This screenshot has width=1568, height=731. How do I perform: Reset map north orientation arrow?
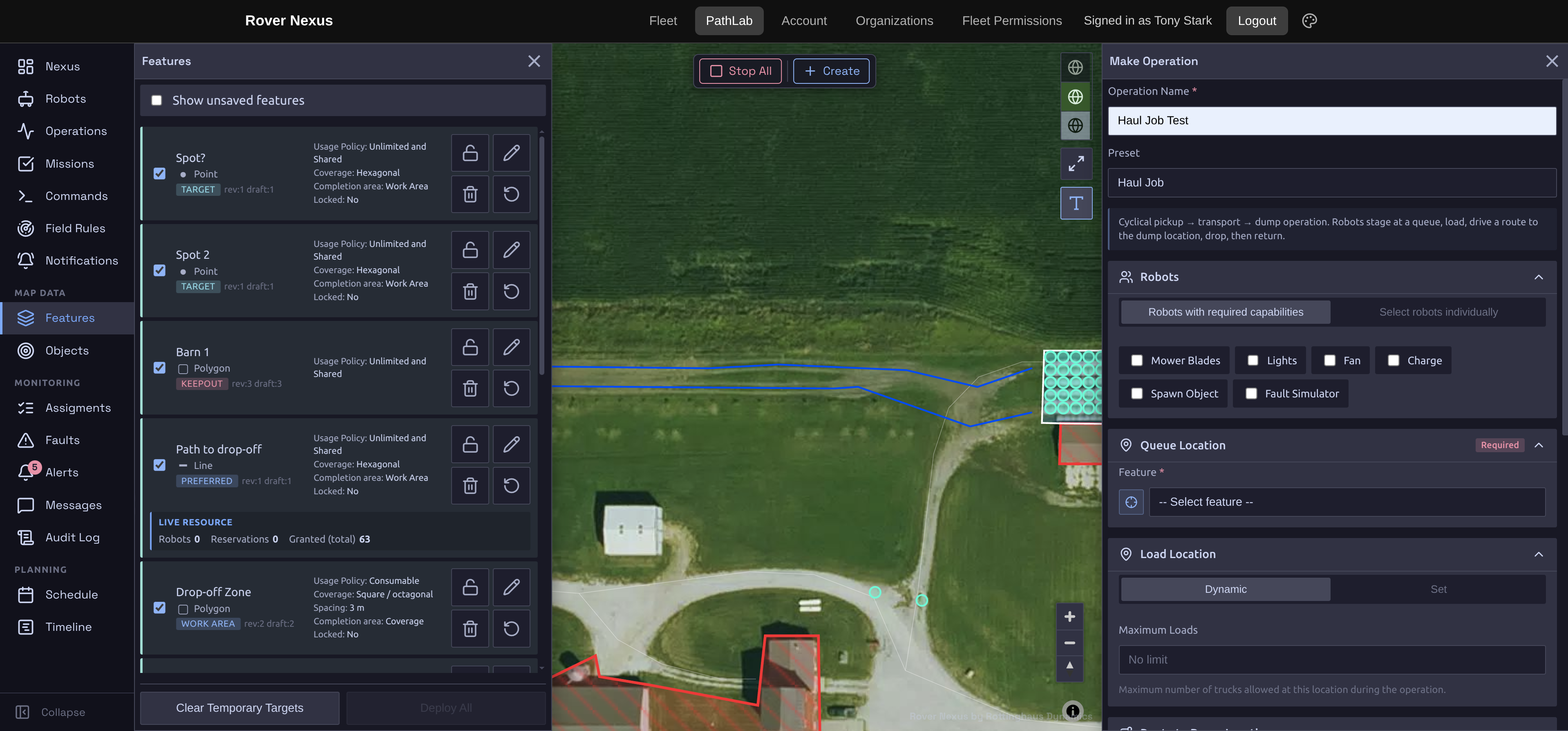pos(1069,666)
